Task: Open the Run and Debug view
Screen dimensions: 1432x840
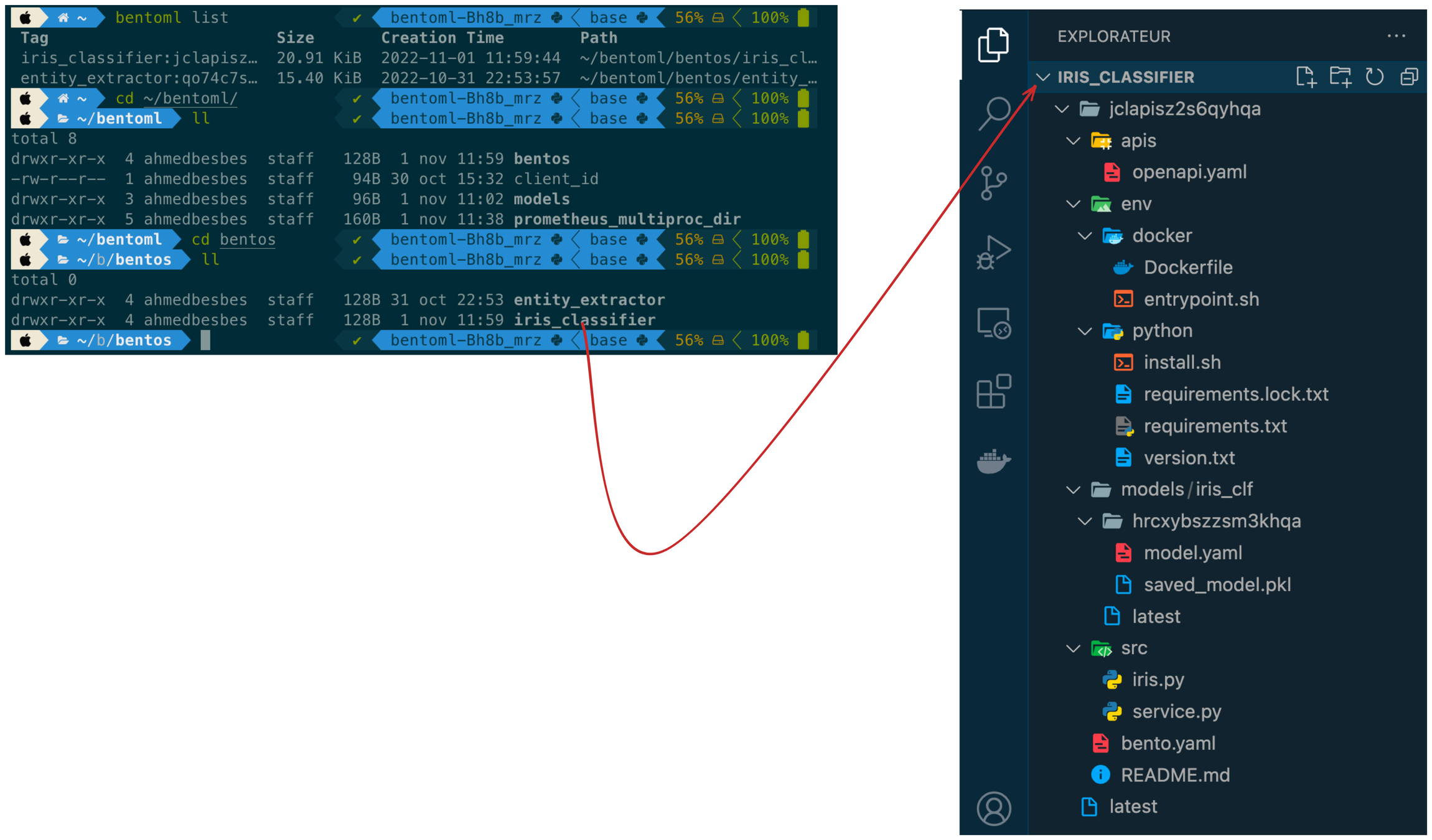Action: [993, 253]
